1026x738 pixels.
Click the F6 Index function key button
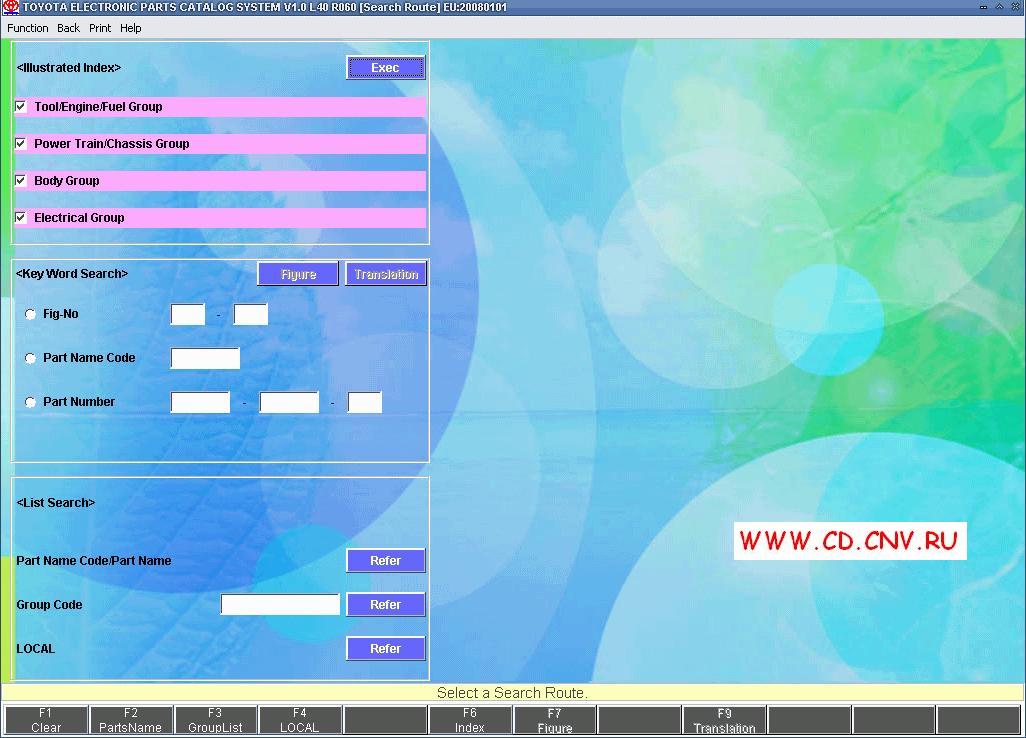pos(470,720)
